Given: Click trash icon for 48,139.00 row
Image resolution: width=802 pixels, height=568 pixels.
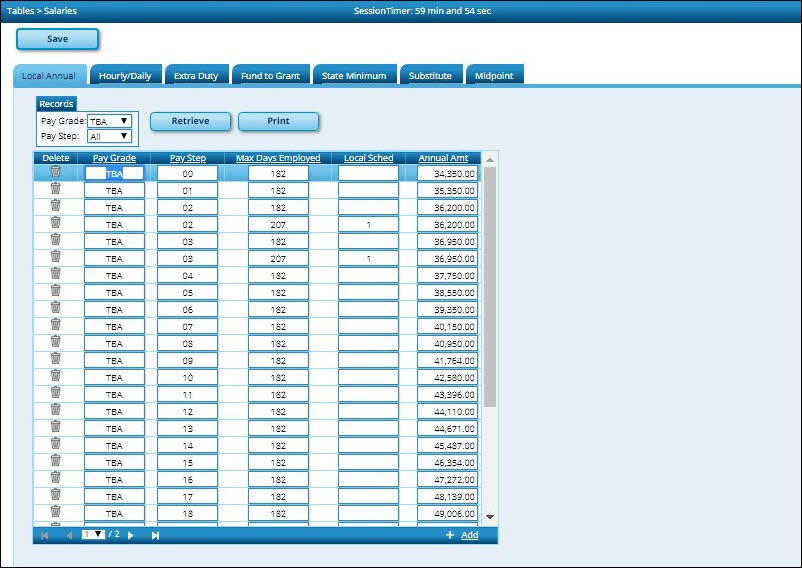Looking at the screenshot, I should coord(55,495).
